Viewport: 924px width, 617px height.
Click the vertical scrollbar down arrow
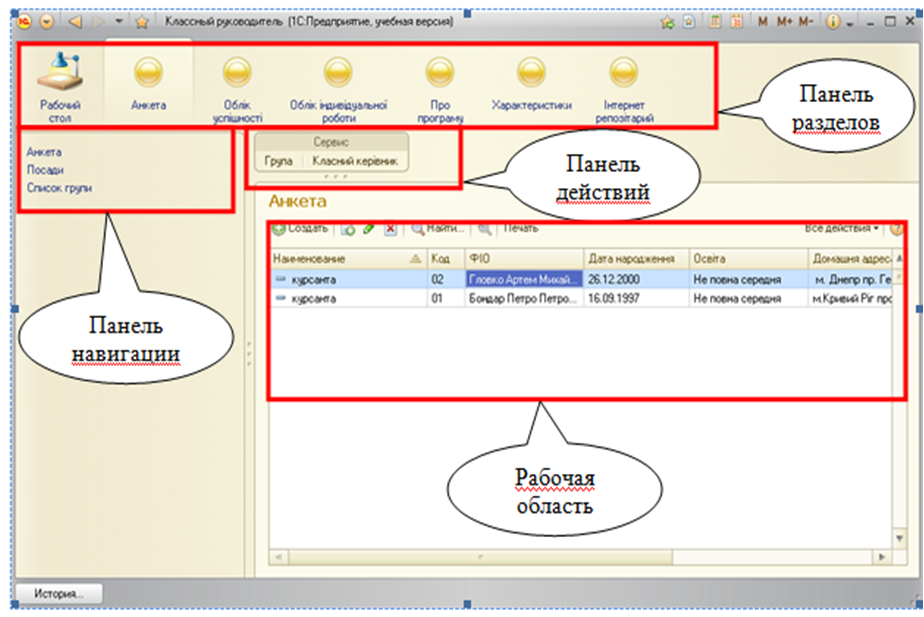coord(899,537)
